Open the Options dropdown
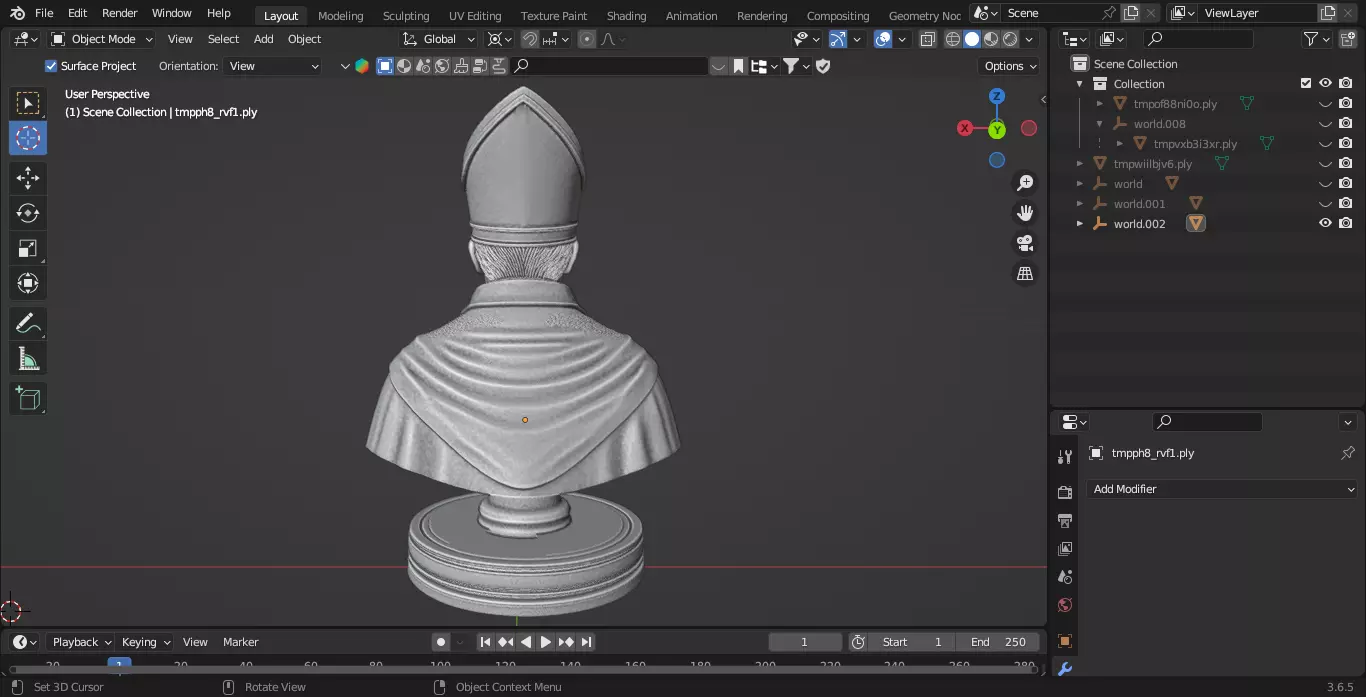Viewport: 1366px width, 697px height. point(1011,66)
